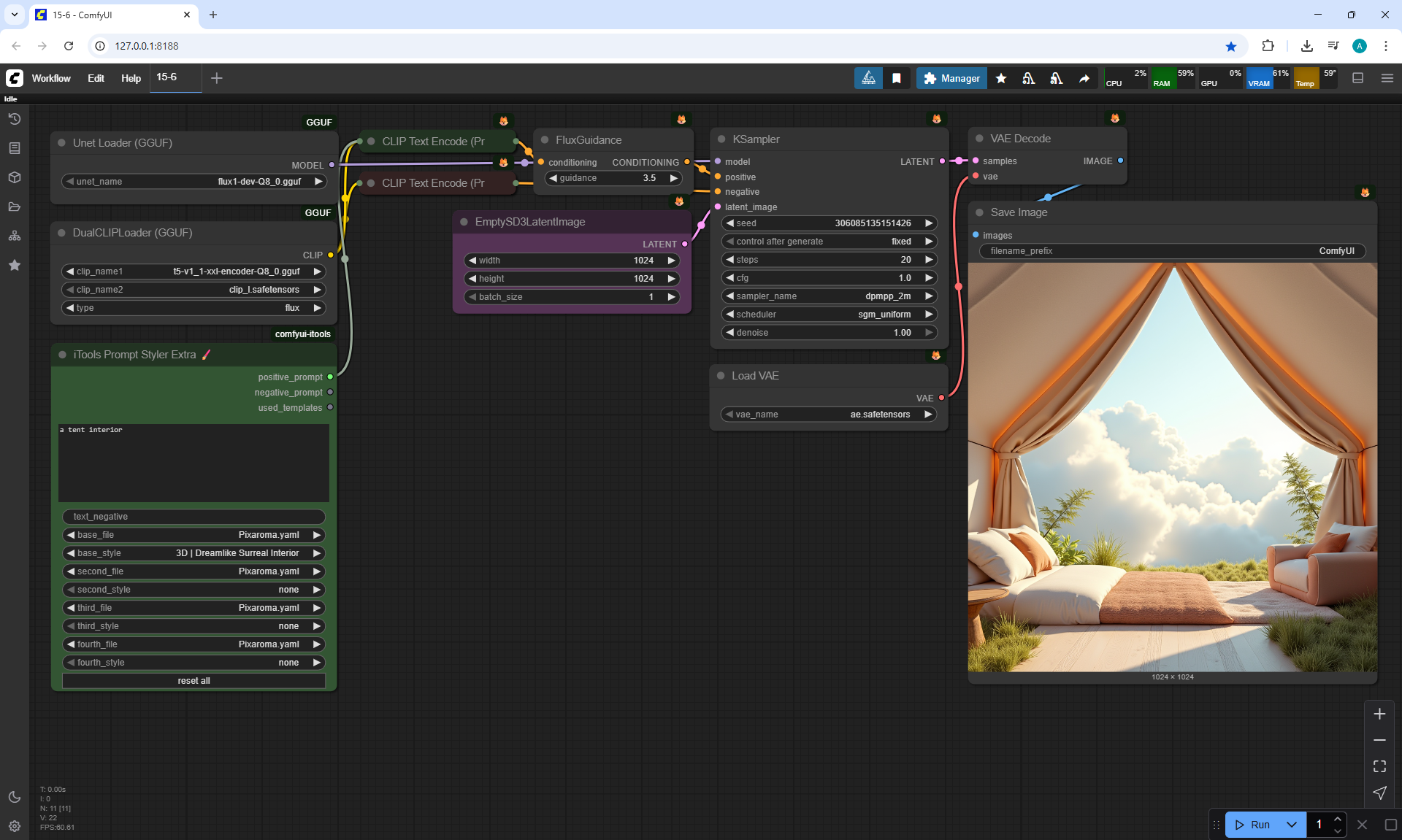This screenshot has width=1402, height=840.
Task: Click the bookmark icon in top toolbar
Action: pyautogui.click(x=897, y=78)
